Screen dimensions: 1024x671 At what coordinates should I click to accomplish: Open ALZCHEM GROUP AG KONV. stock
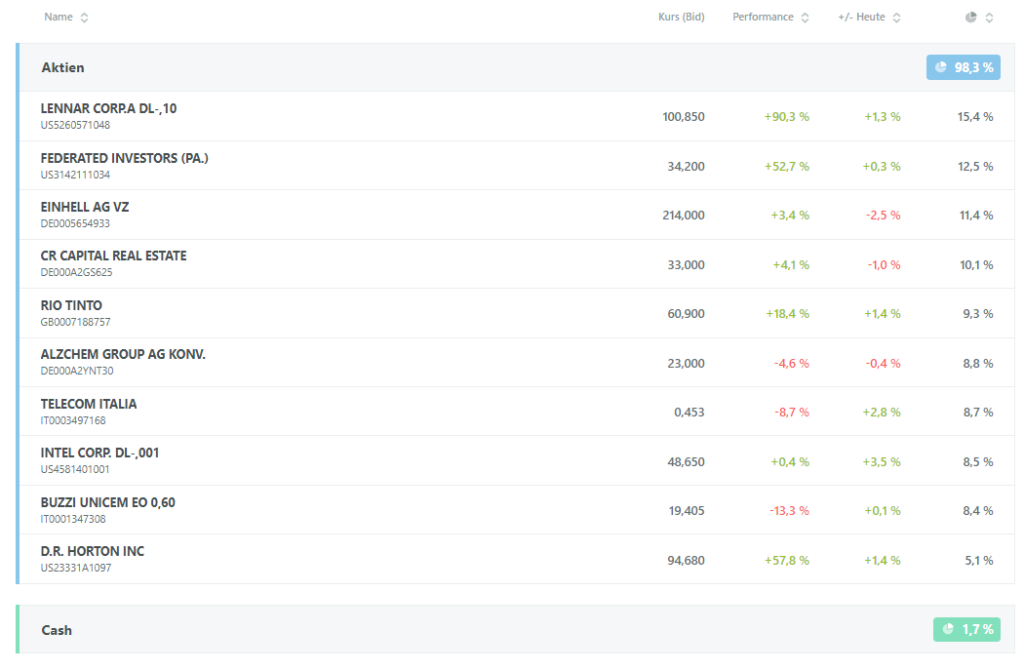coord(123,354)
